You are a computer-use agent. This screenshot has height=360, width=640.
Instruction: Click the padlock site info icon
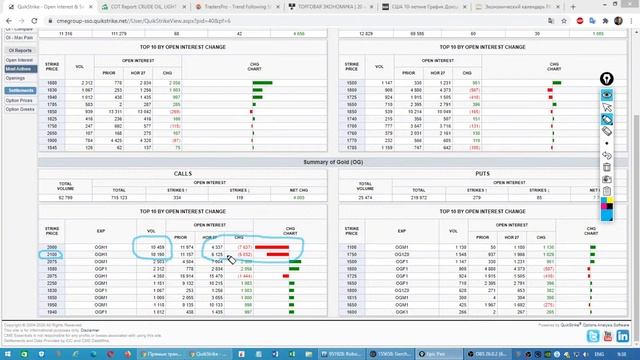pyautogui.click(x=50, y=20)
